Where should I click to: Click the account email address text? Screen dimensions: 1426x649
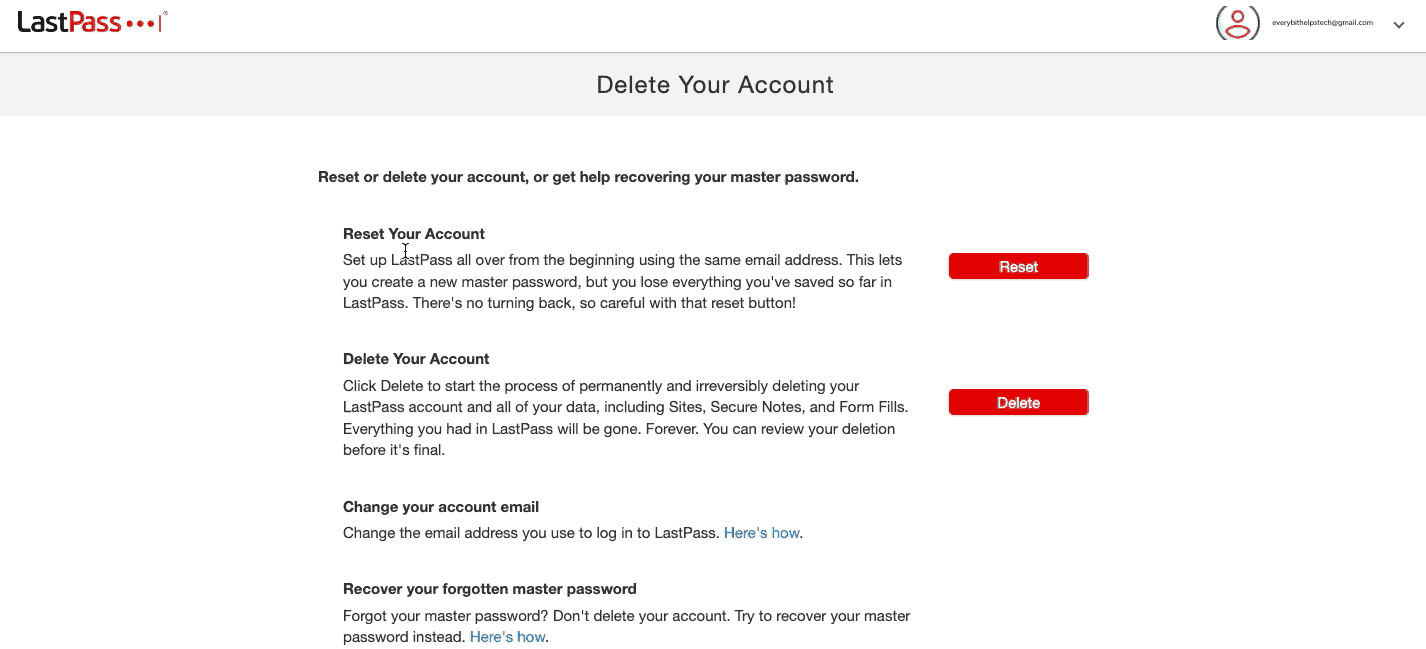pyautogui.click(x=1322, y=22)
